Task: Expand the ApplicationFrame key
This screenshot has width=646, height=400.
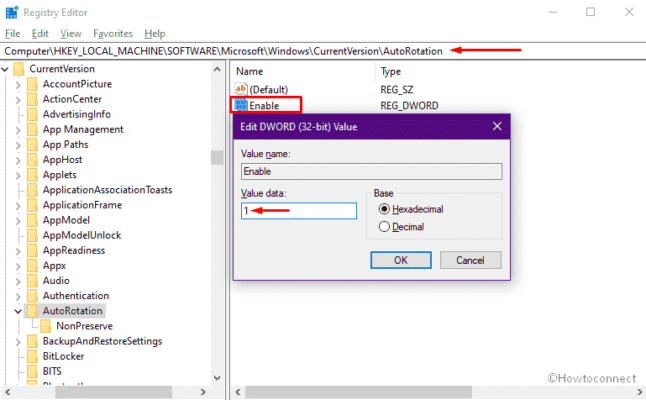Action: click(18, 206)
